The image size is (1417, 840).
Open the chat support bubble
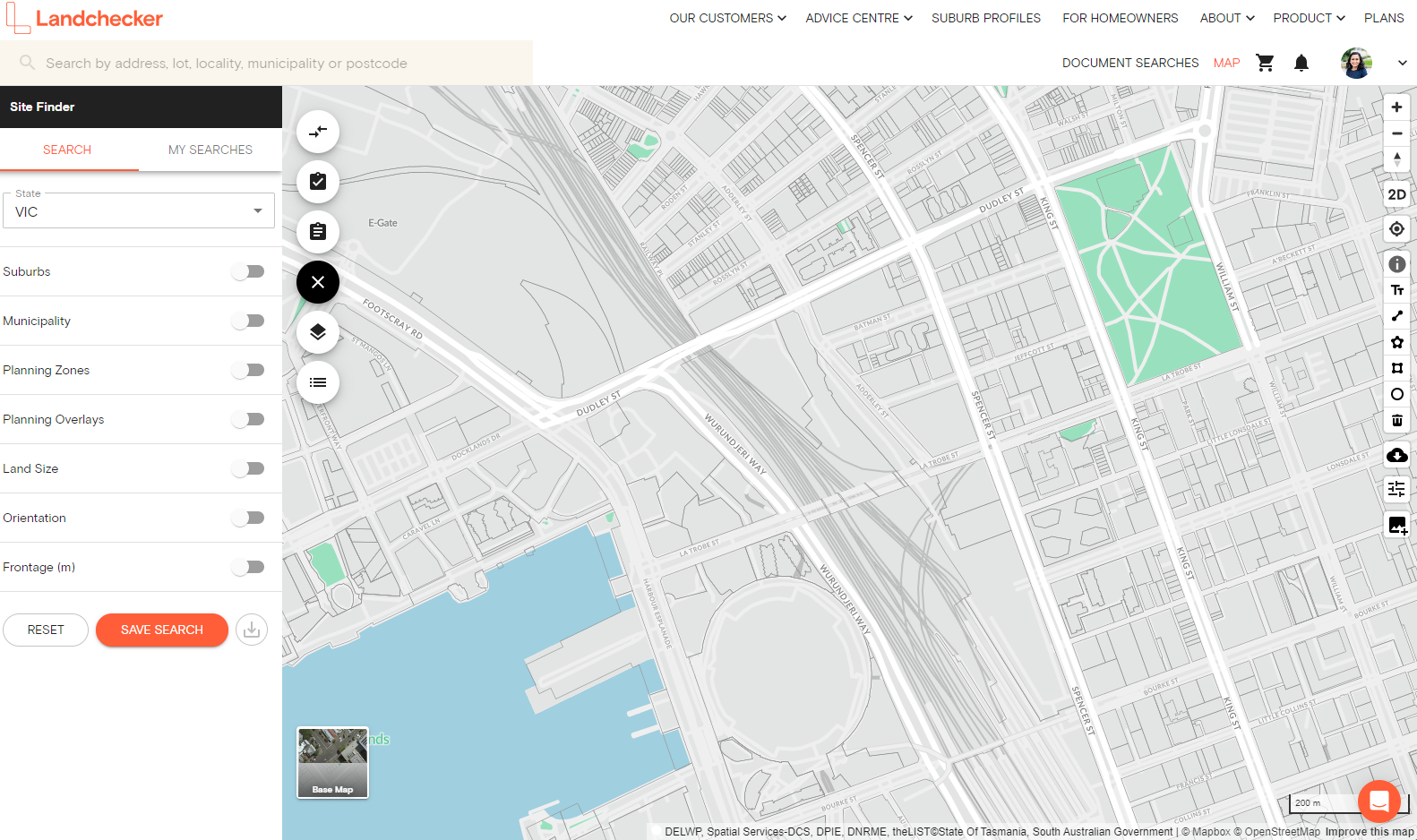(x=1379, y=801)
